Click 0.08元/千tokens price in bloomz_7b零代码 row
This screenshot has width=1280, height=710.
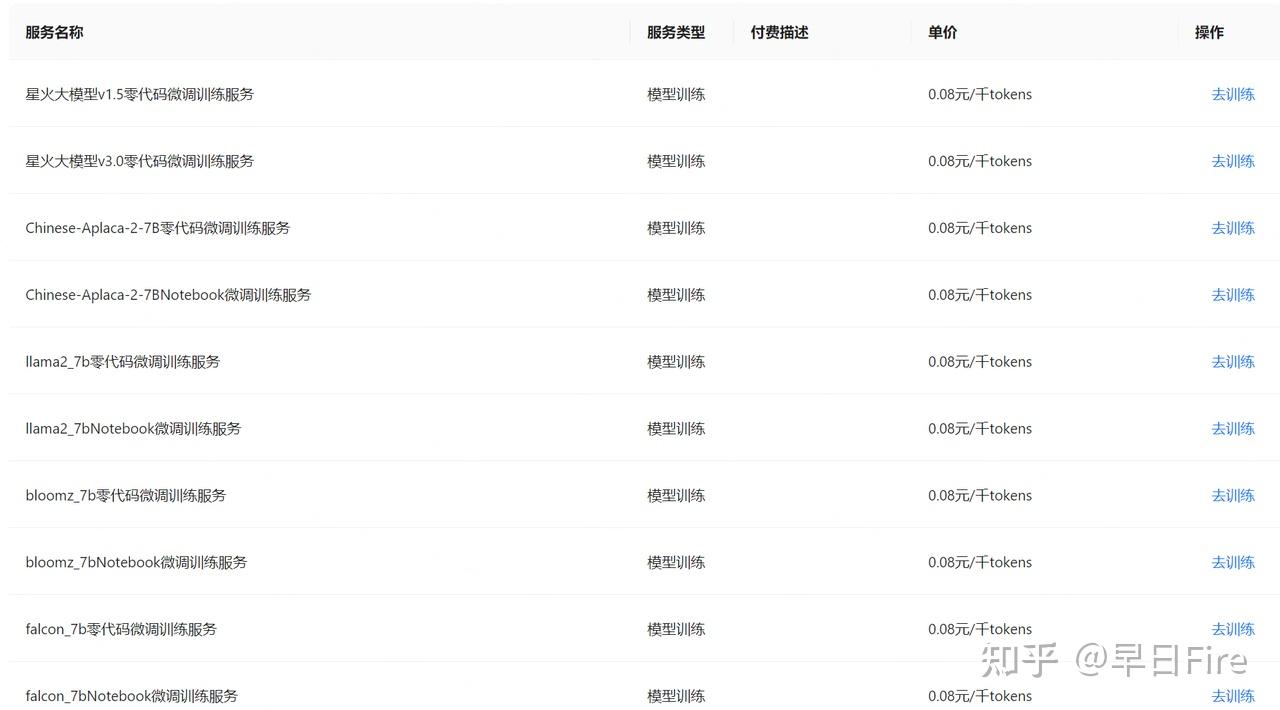pos(980,496)
